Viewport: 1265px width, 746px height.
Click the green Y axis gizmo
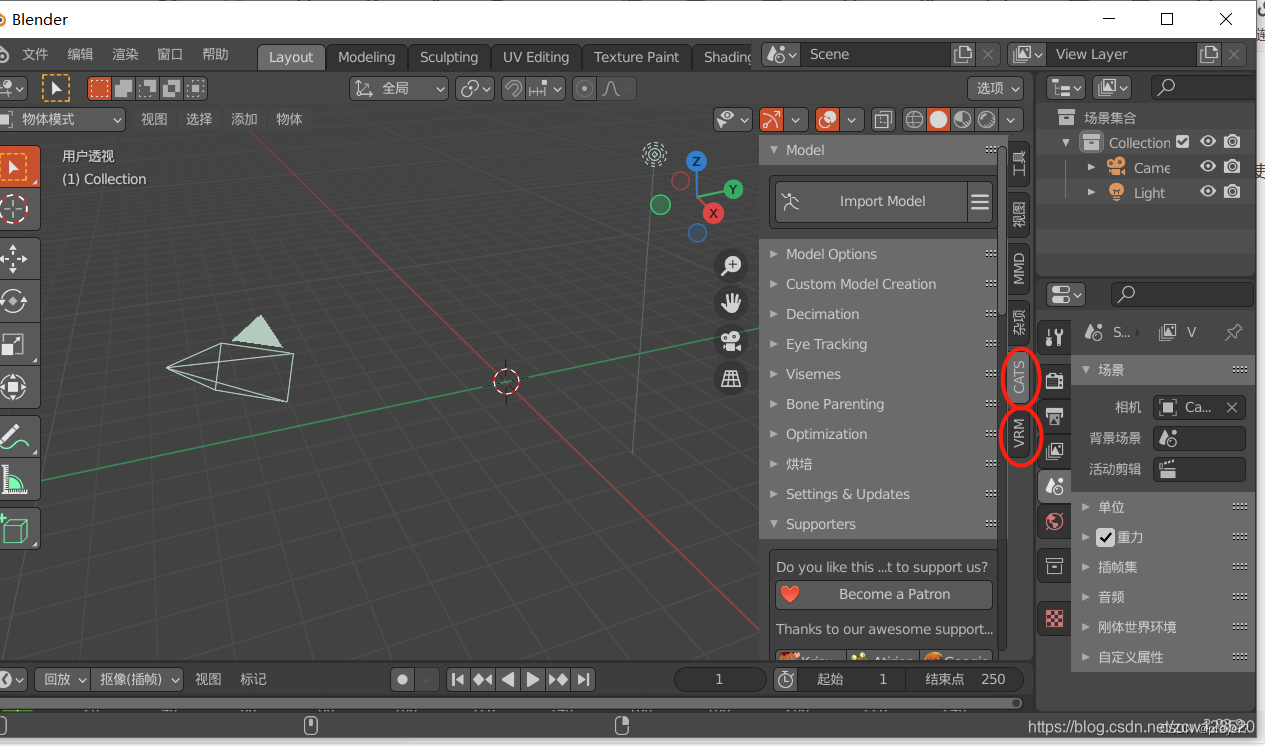click(733, 189)
